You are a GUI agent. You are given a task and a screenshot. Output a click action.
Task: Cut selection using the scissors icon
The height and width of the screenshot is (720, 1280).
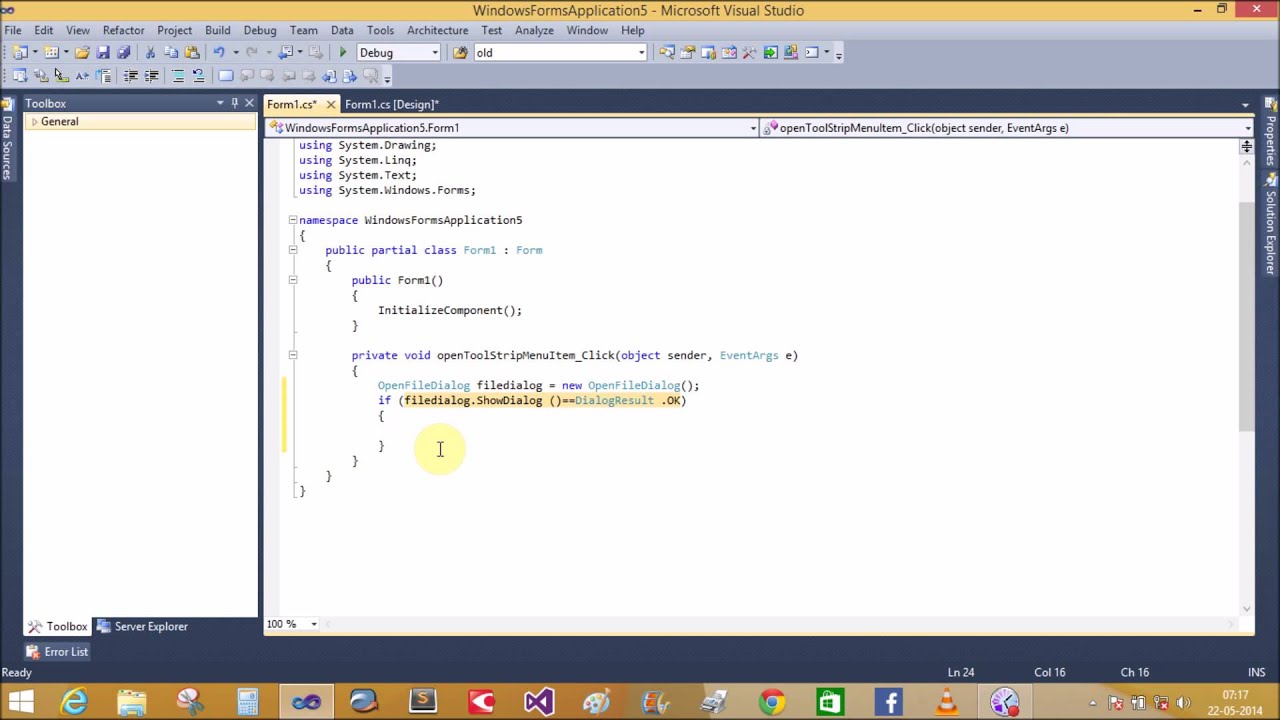tap(150, 52)
